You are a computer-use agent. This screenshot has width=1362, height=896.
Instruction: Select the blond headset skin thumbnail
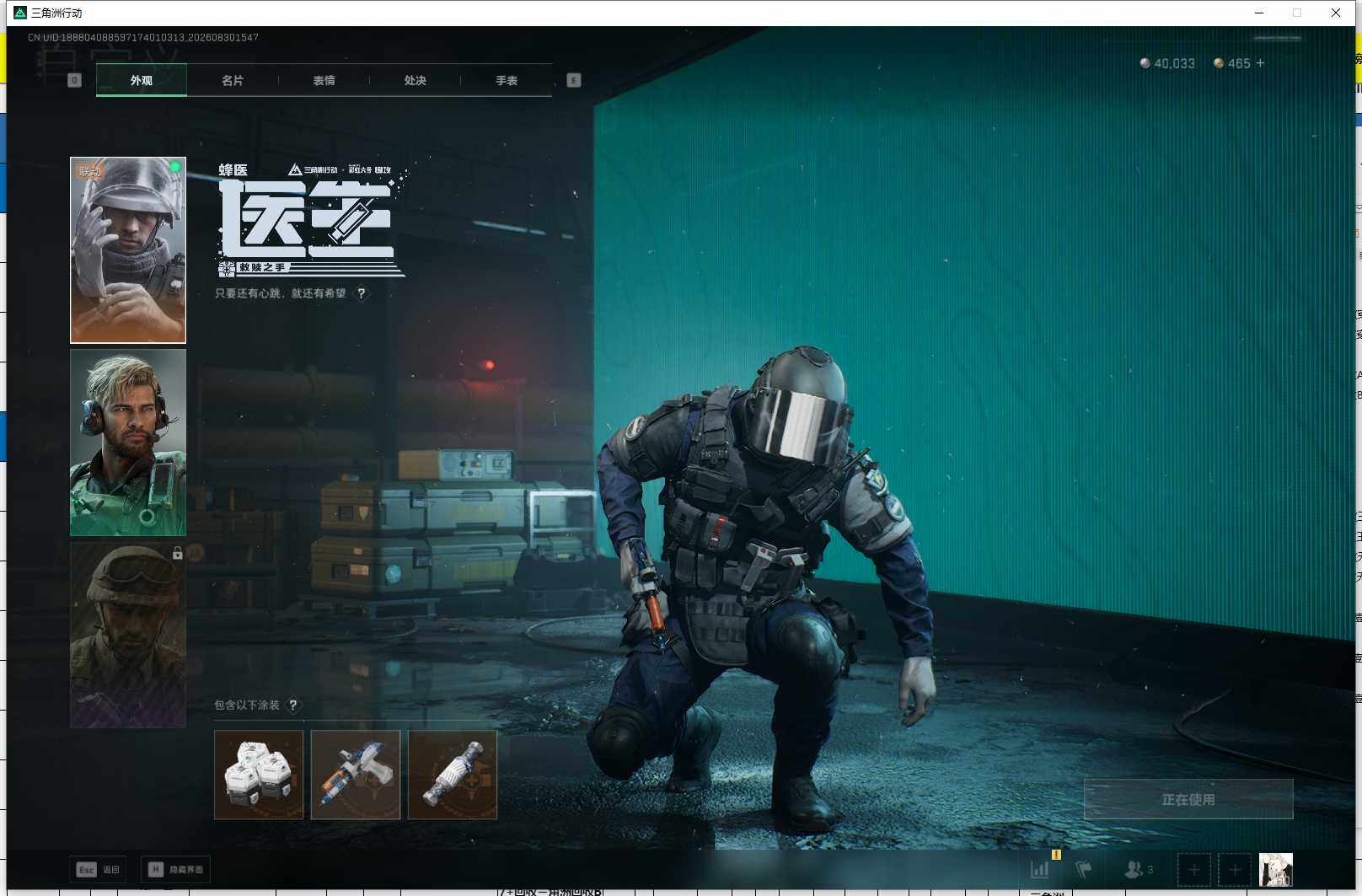(128, 443)
